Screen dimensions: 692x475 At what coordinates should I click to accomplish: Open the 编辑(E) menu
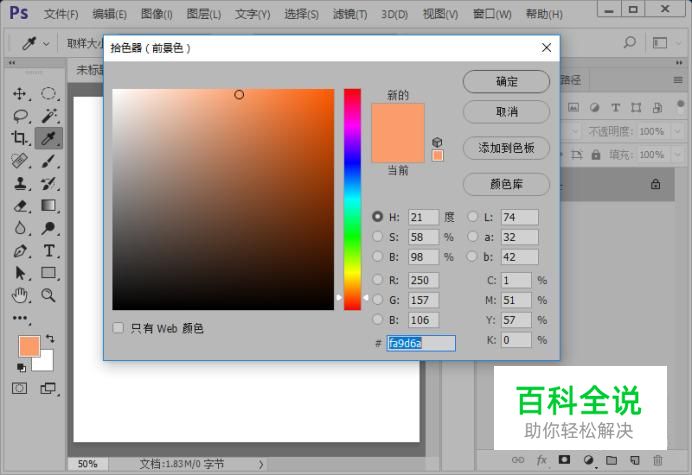109,14
